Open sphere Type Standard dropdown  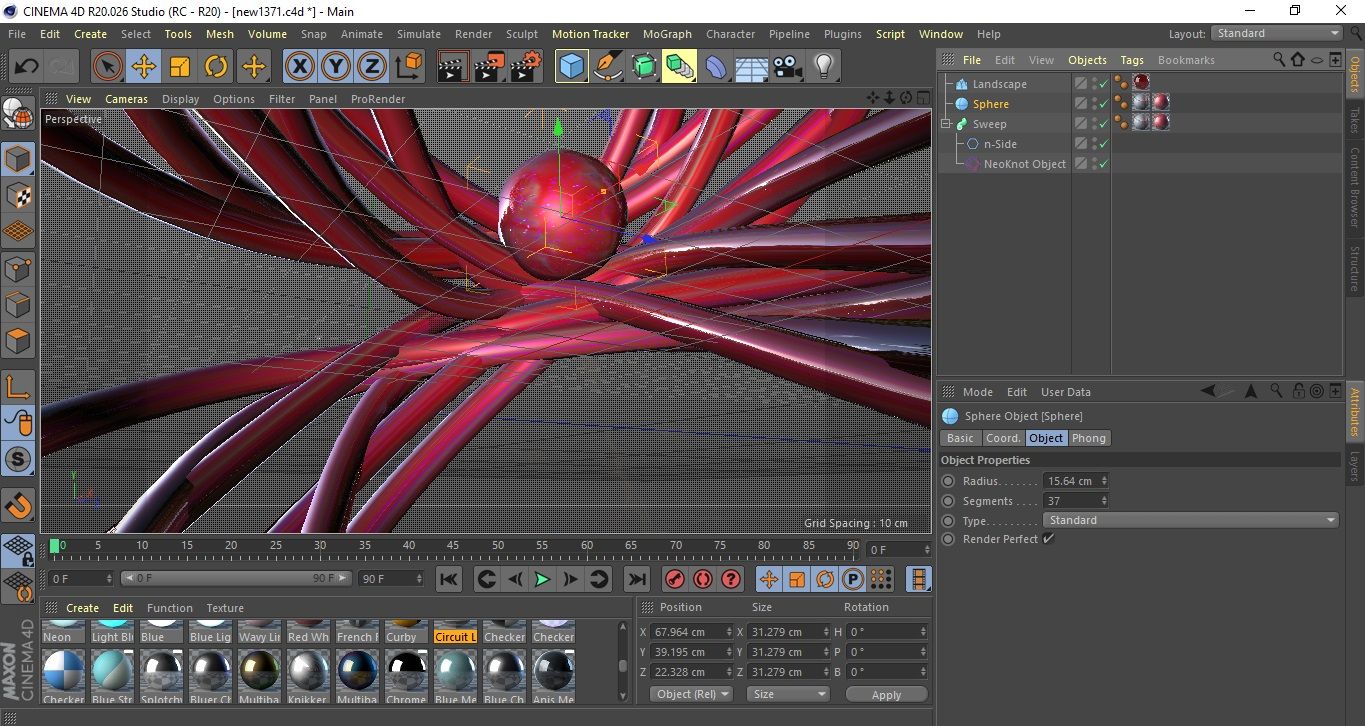(1190, 520)
